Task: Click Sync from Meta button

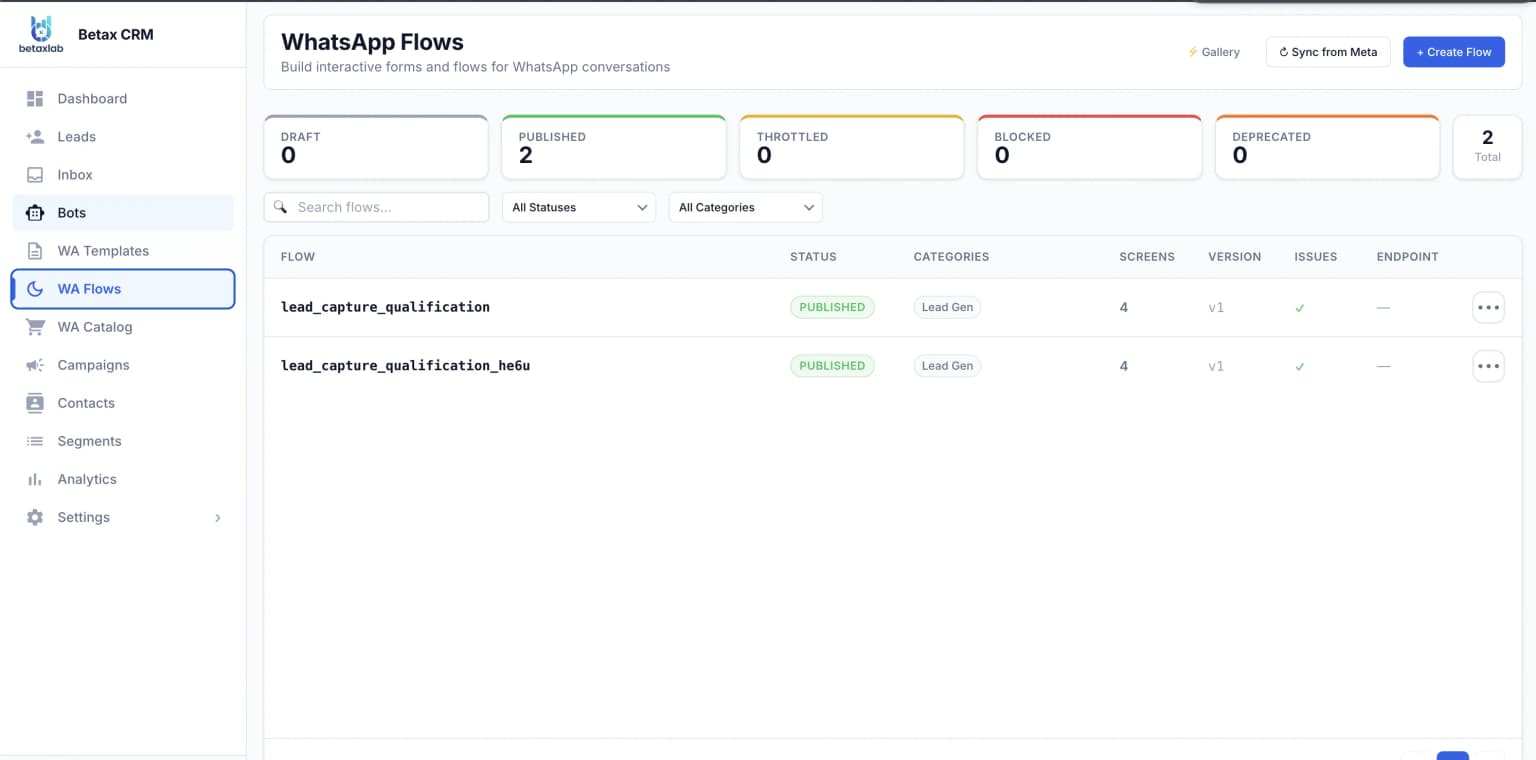Action: pyautogui.click(x=1328, y=52)
